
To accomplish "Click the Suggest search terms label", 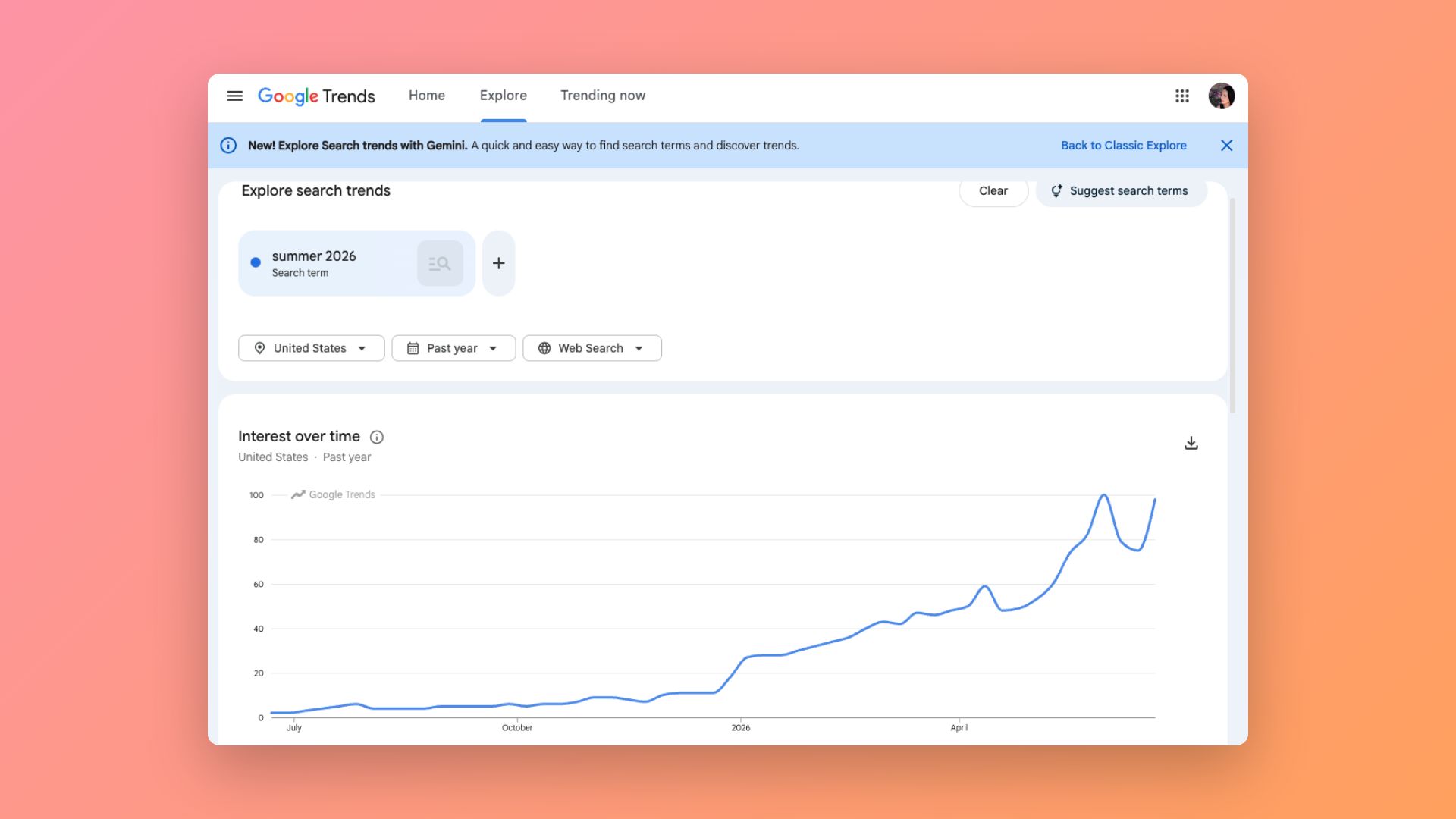I will point(1128,191).
